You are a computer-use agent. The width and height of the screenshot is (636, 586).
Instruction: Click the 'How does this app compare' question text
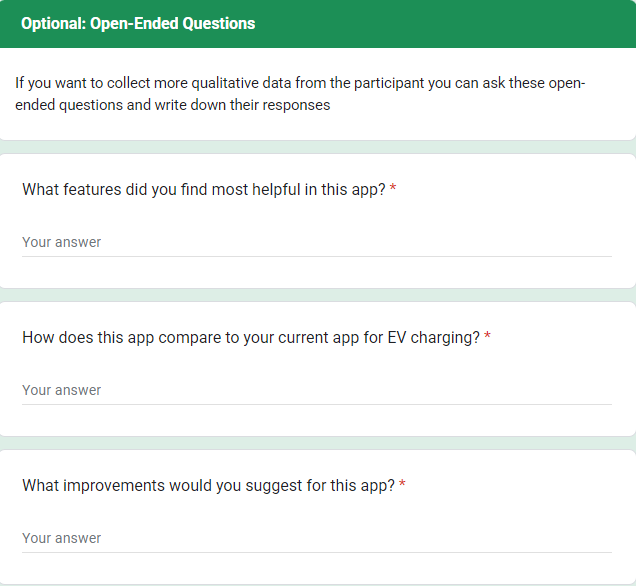[250, 338]
